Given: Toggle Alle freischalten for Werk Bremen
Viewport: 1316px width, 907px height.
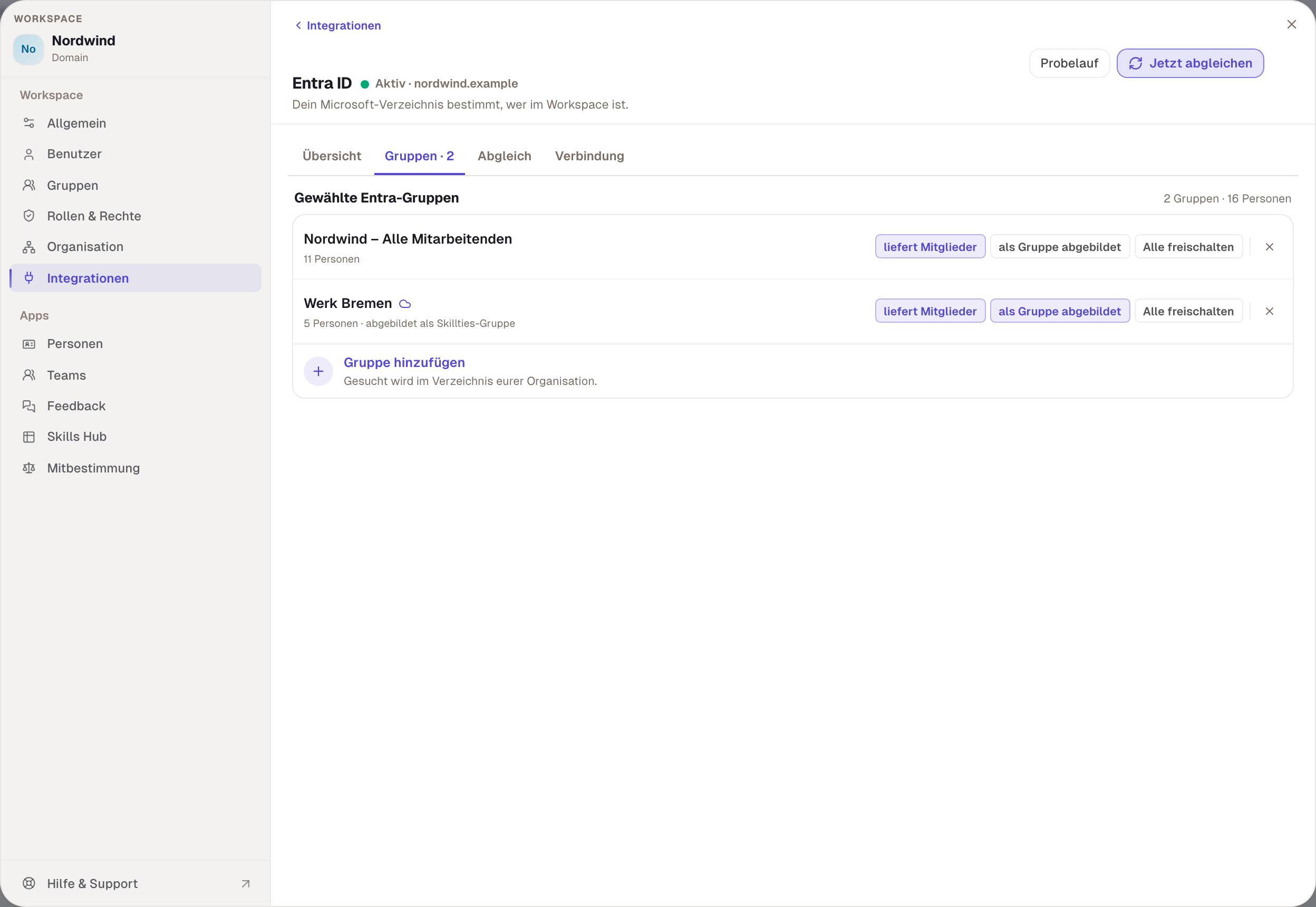Looking at the screenshot, I should tap(1188, 312).
